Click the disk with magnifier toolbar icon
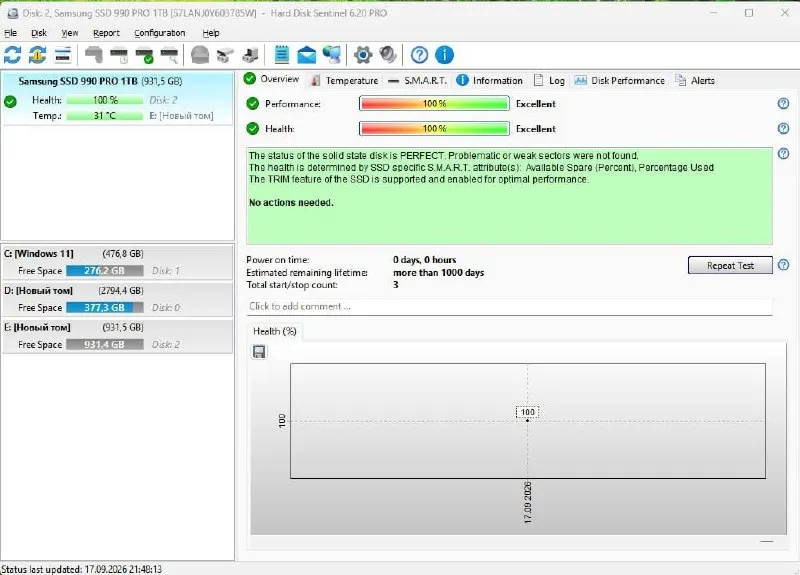Image resolution: width=800 pixels, height=575 pixels. point(169,55)
